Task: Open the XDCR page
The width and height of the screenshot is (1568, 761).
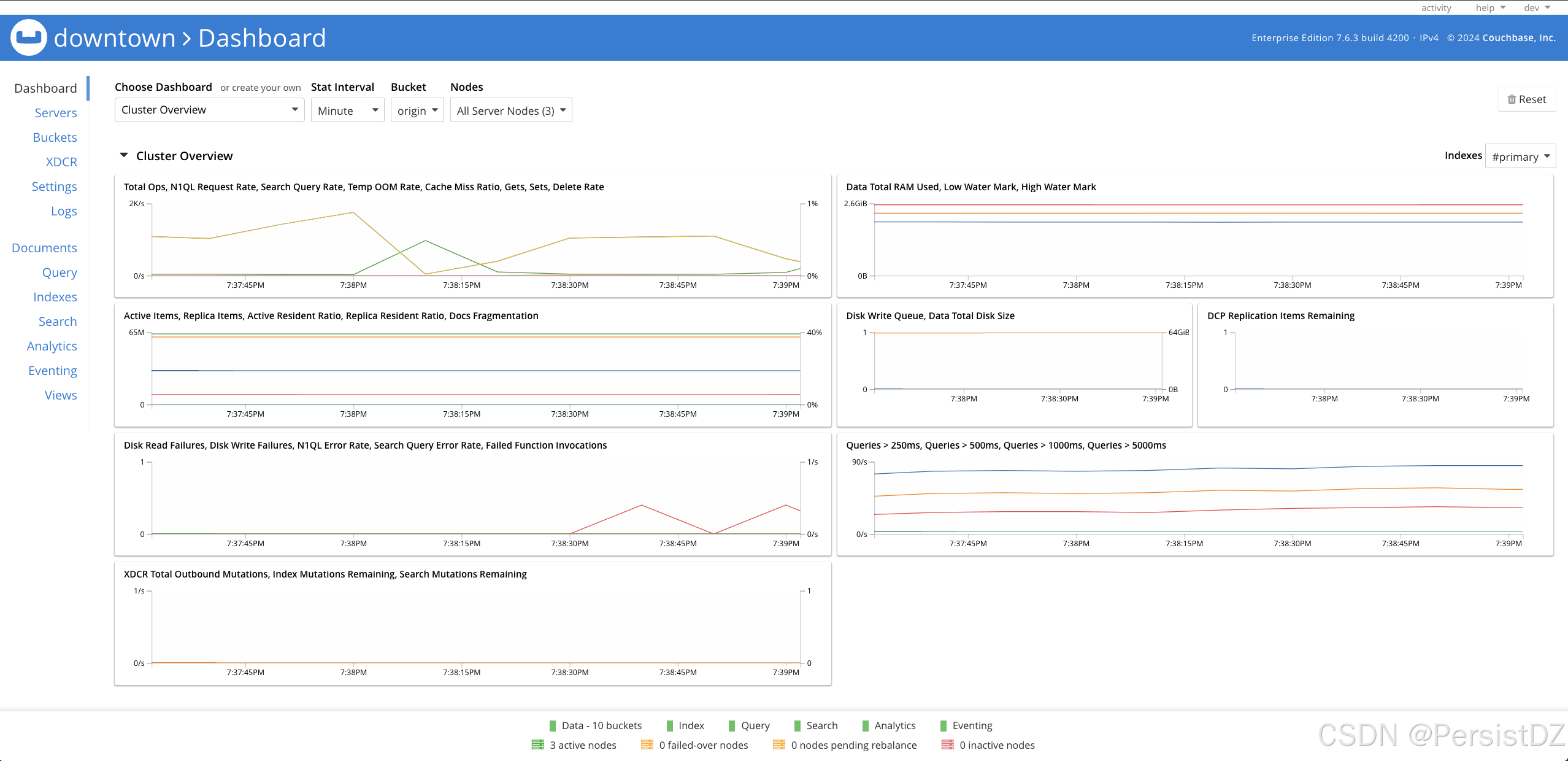Action: tap(61, 162)
